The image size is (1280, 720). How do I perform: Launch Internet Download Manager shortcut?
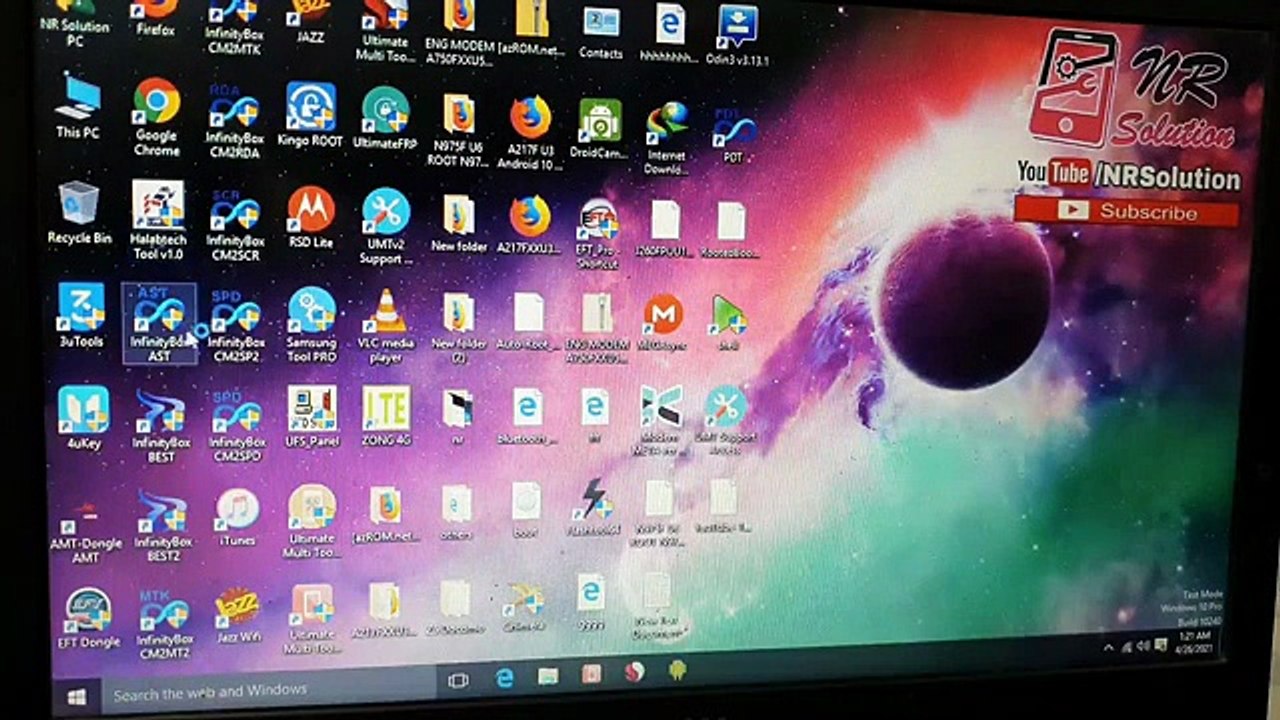tap(666, 138)
